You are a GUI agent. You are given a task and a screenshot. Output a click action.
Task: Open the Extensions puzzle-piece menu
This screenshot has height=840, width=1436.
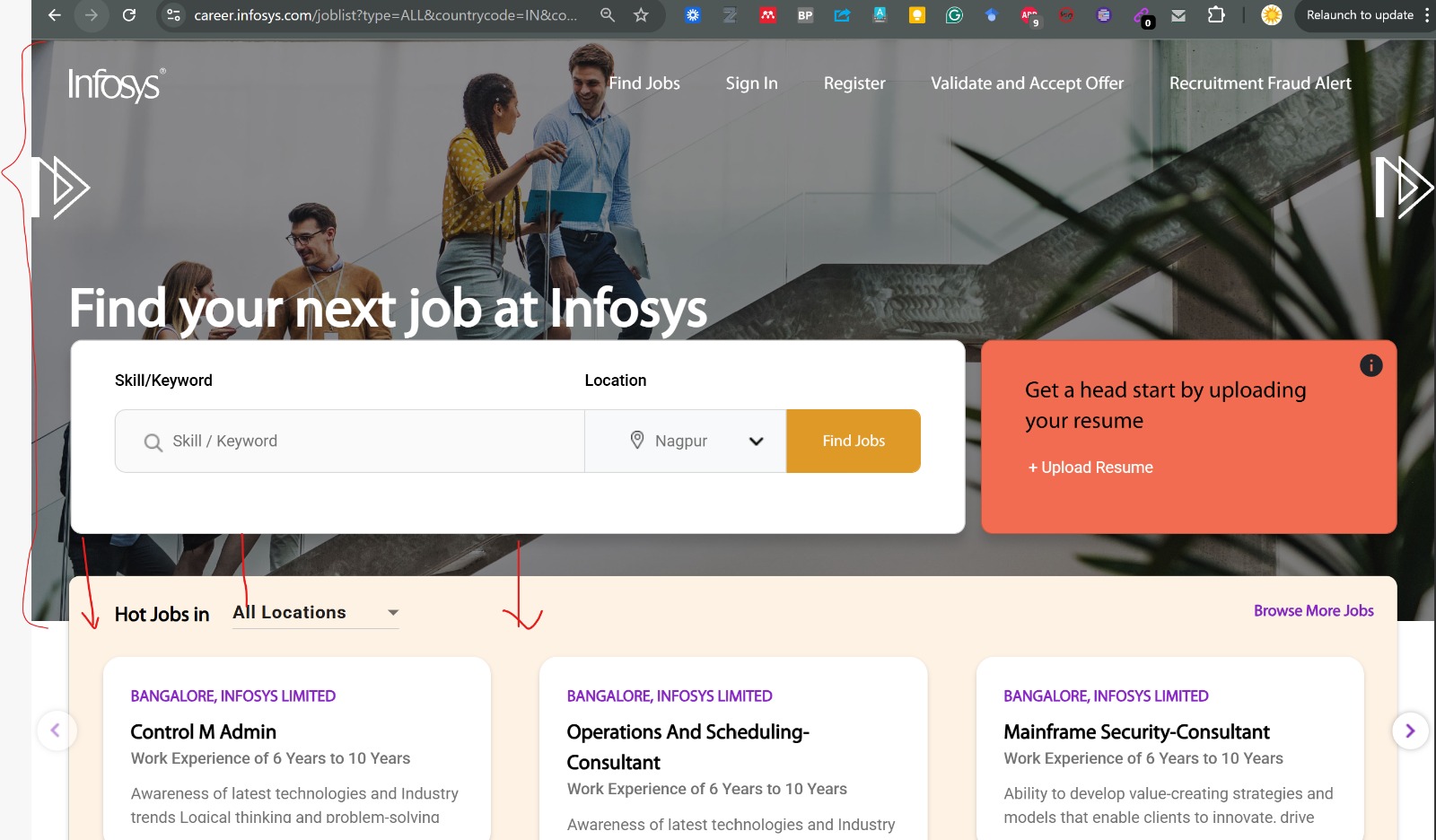coord(1216,15)
